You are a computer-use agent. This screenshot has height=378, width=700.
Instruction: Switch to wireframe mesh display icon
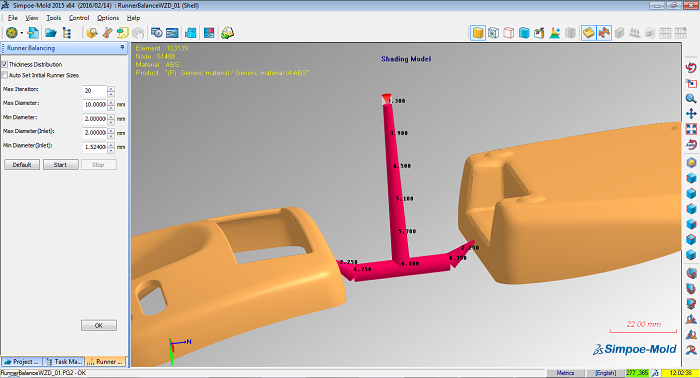[x=493, y=33]
